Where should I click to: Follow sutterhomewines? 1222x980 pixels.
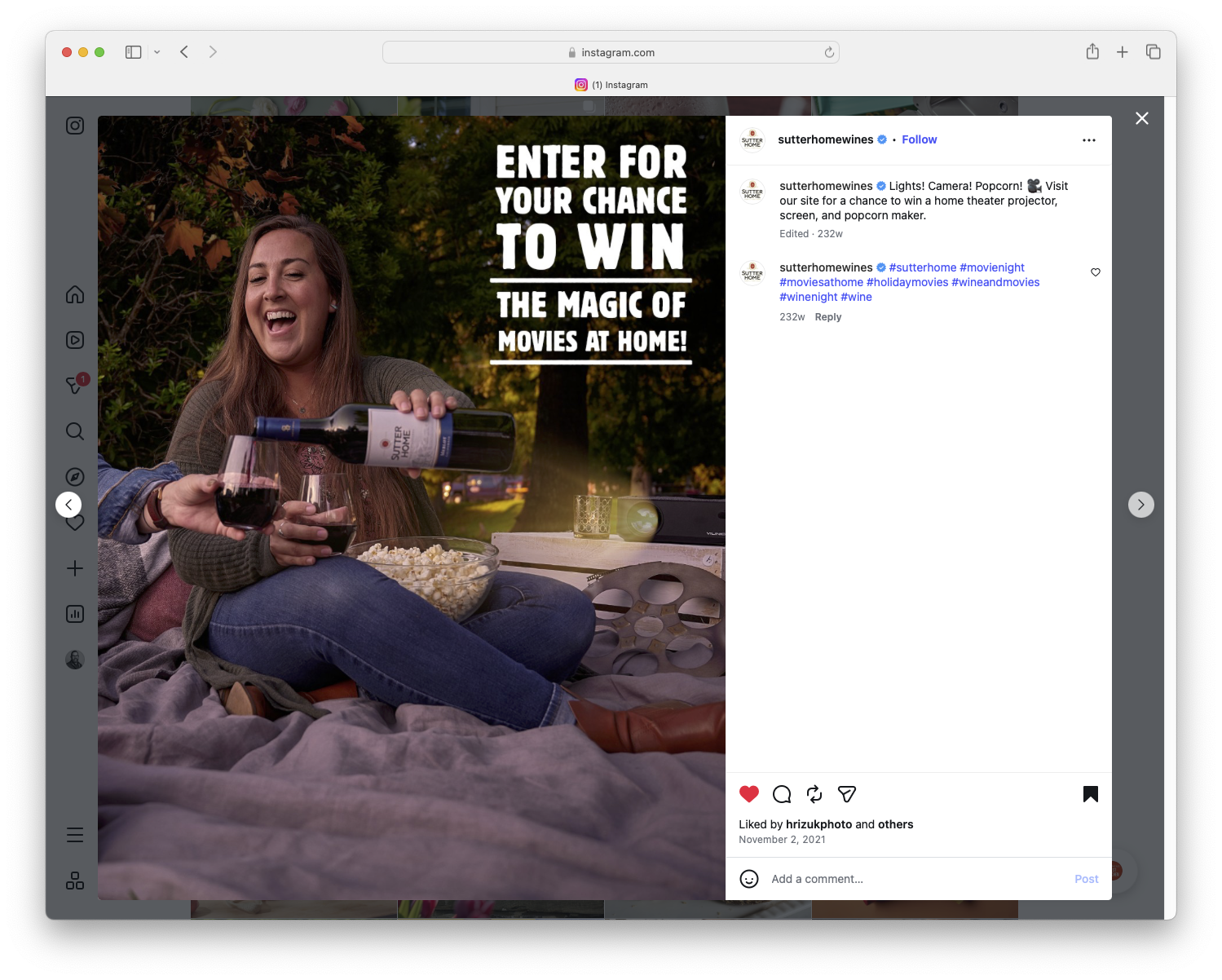click(x=919, y=139)
